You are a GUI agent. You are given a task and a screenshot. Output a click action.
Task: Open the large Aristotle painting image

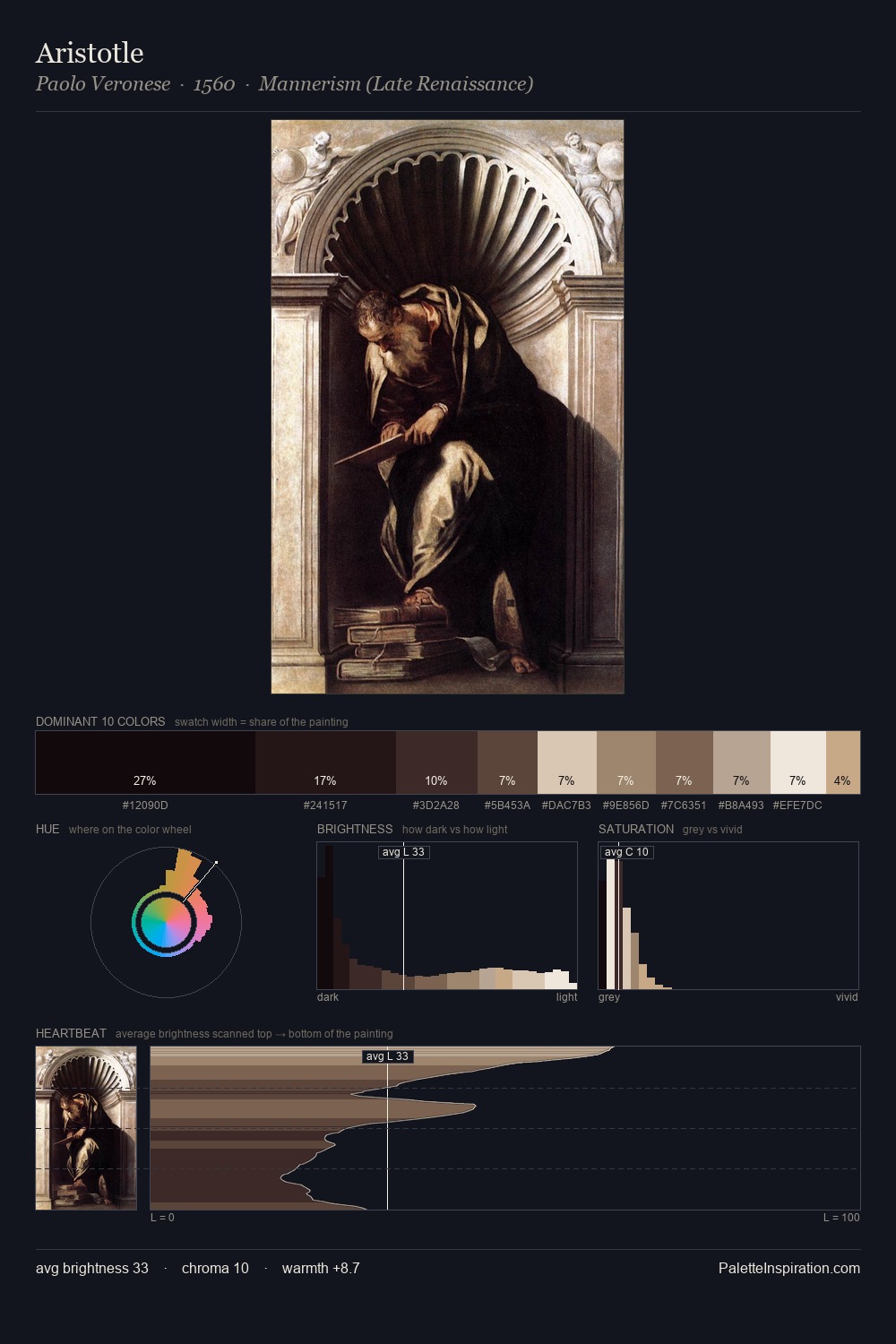(x=447, y=407)
